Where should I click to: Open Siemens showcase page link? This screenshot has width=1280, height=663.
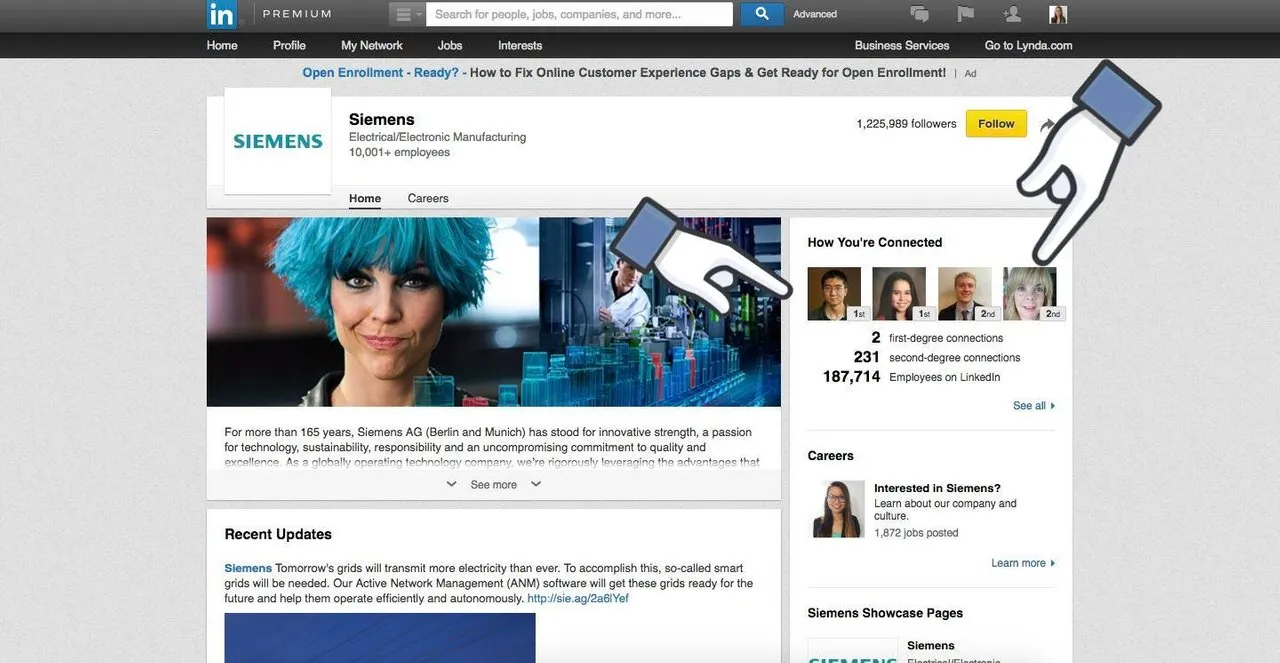coord(930,646)
